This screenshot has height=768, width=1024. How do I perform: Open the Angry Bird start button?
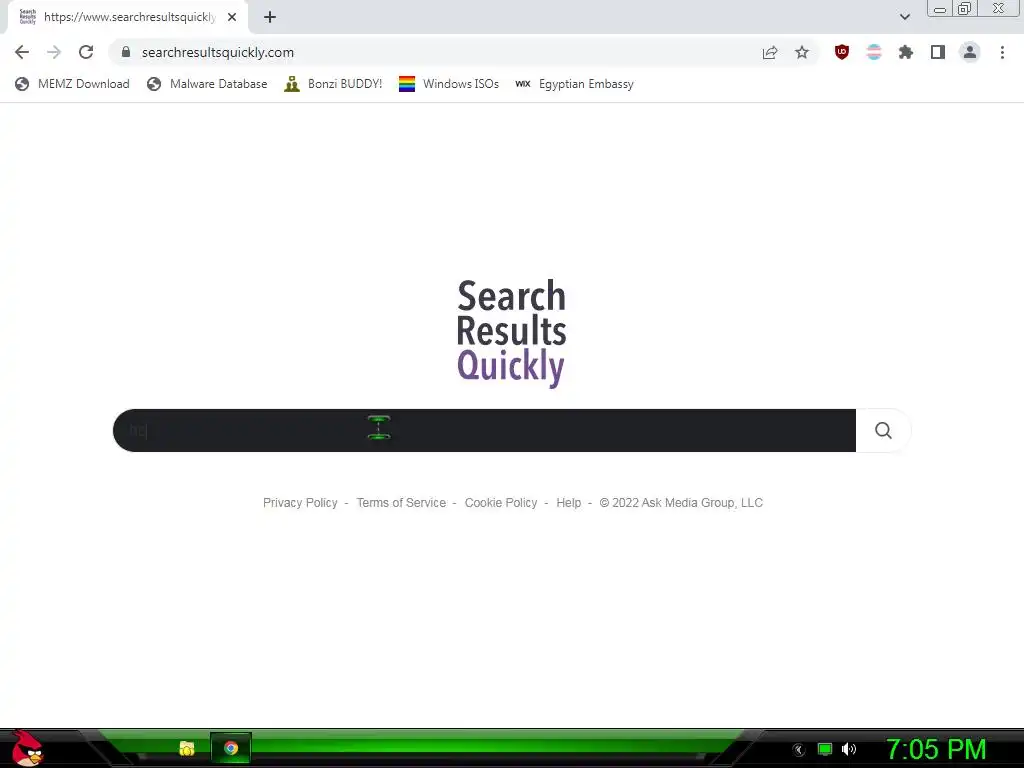tap(27, 748)
